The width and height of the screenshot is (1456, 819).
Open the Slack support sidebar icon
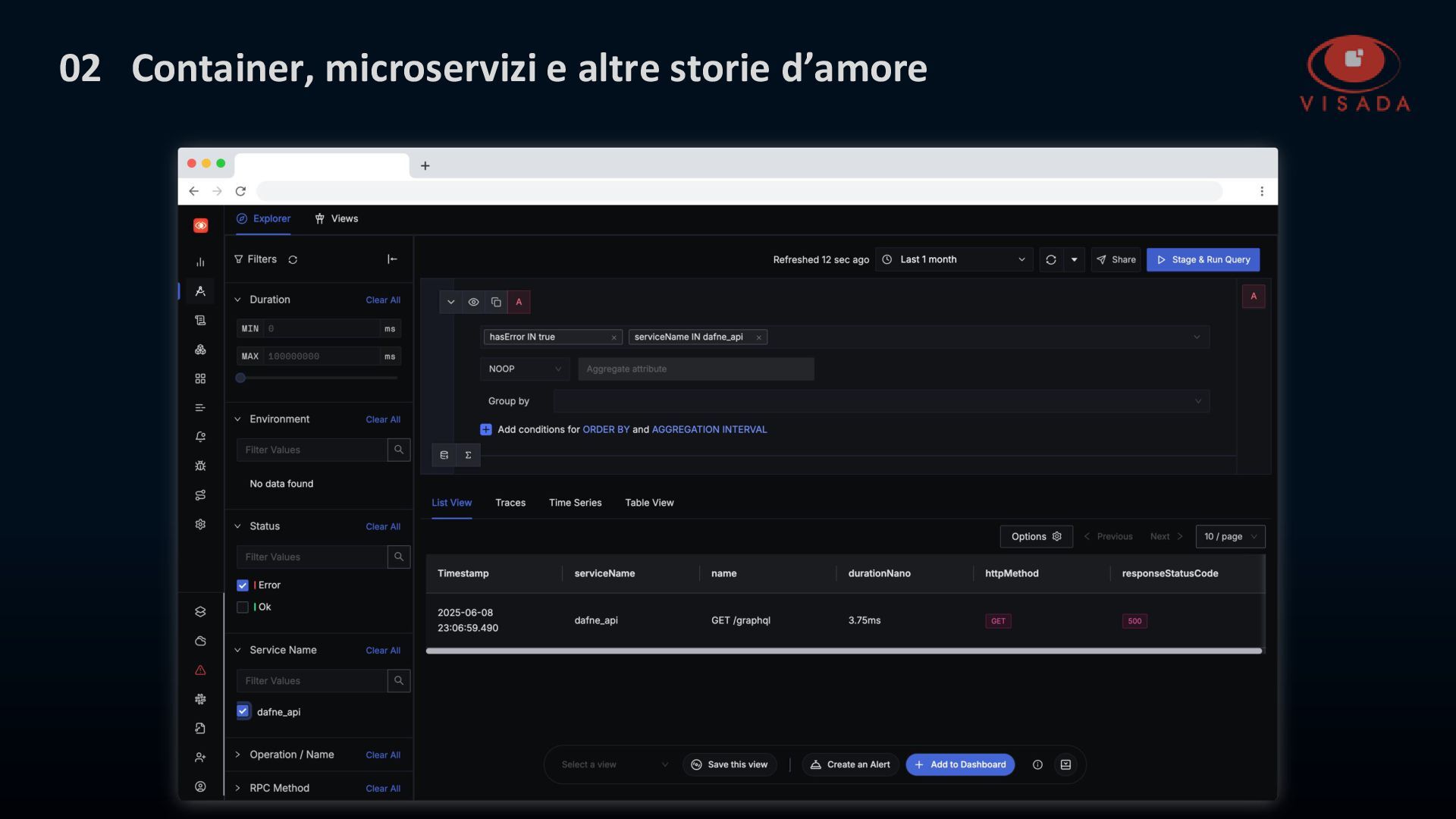click(x=200, y=699)
